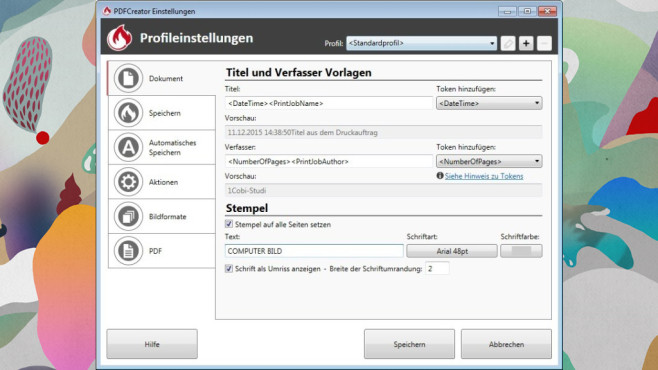This screenshot has height=370, width=658.
Task: Toggle 'Stempel auf alle Seiten setzen' checkbox
Action: (229, 224)
